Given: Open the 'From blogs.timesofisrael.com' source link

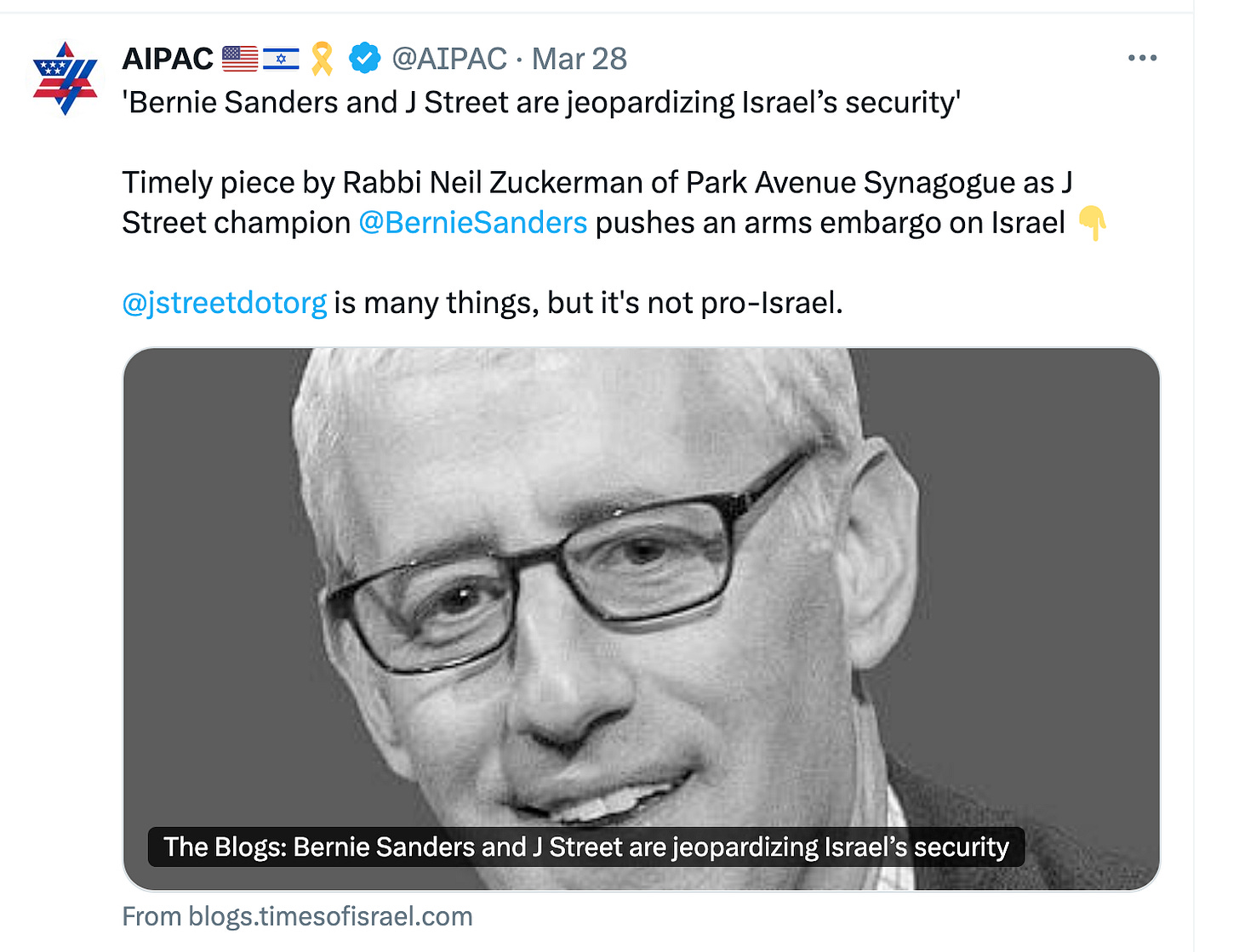Looking at the screenshot, I should [297, 916].
